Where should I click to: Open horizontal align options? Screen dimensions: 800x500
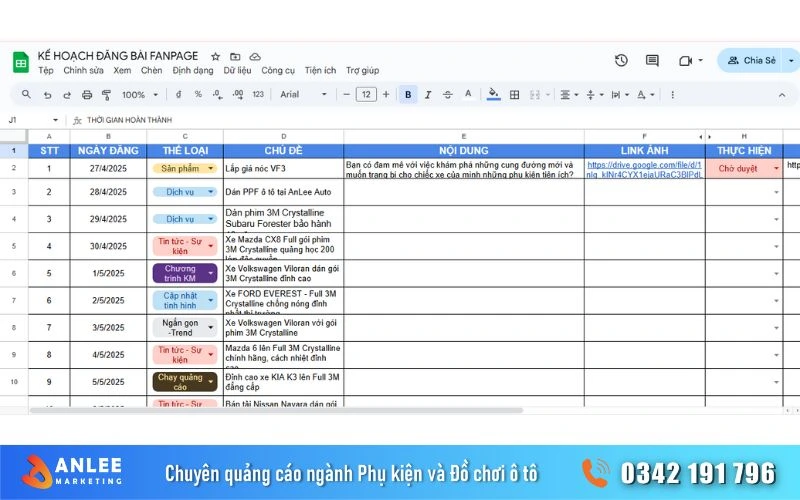(x=569, y=95)
